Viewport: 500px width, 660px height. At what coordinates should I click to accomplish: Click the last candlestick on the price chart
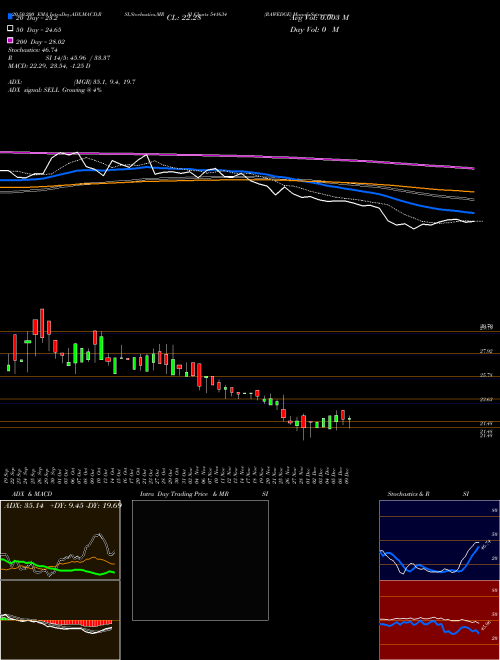350,421
